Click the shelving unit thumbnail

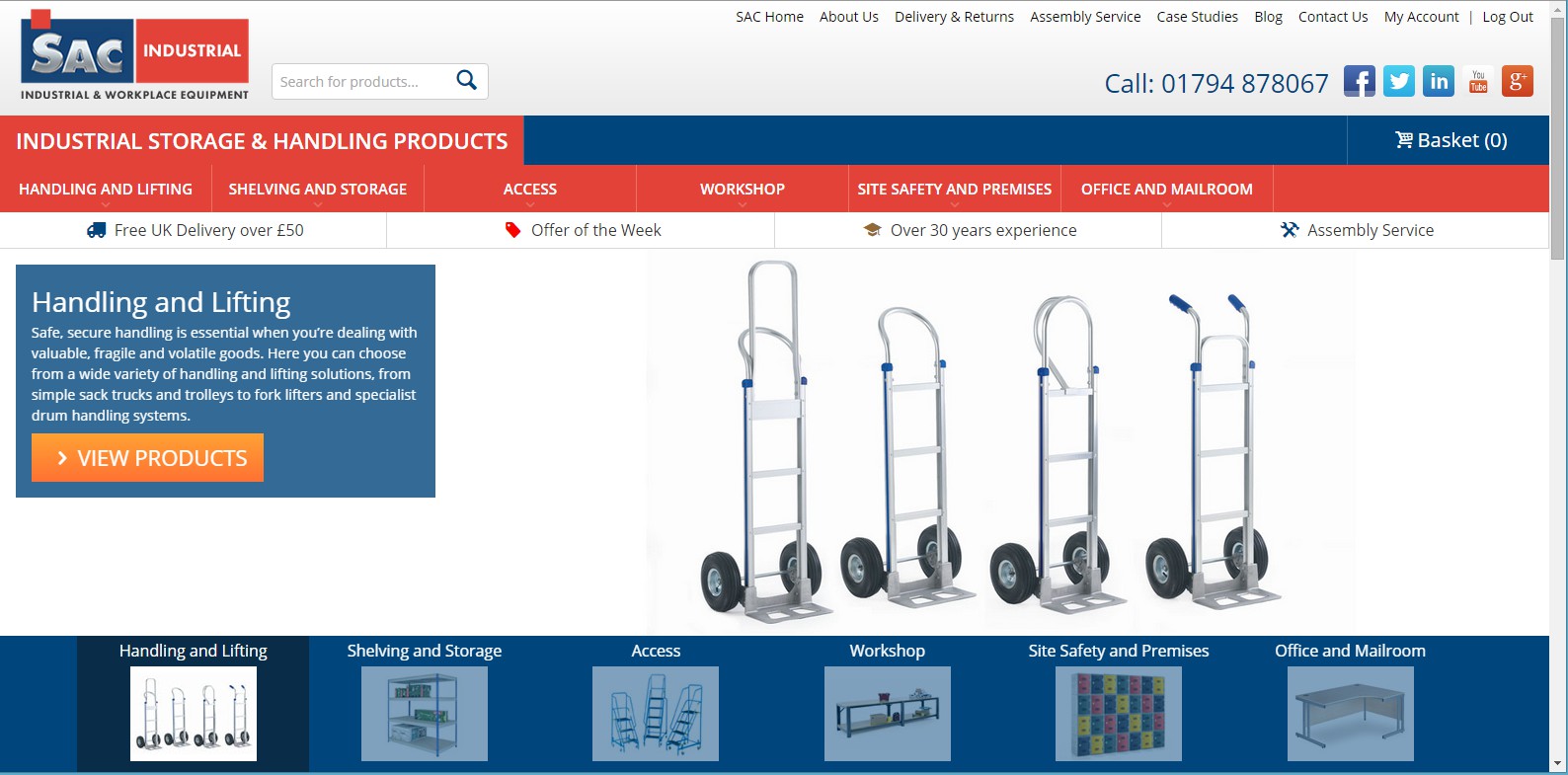pos(425,714)
